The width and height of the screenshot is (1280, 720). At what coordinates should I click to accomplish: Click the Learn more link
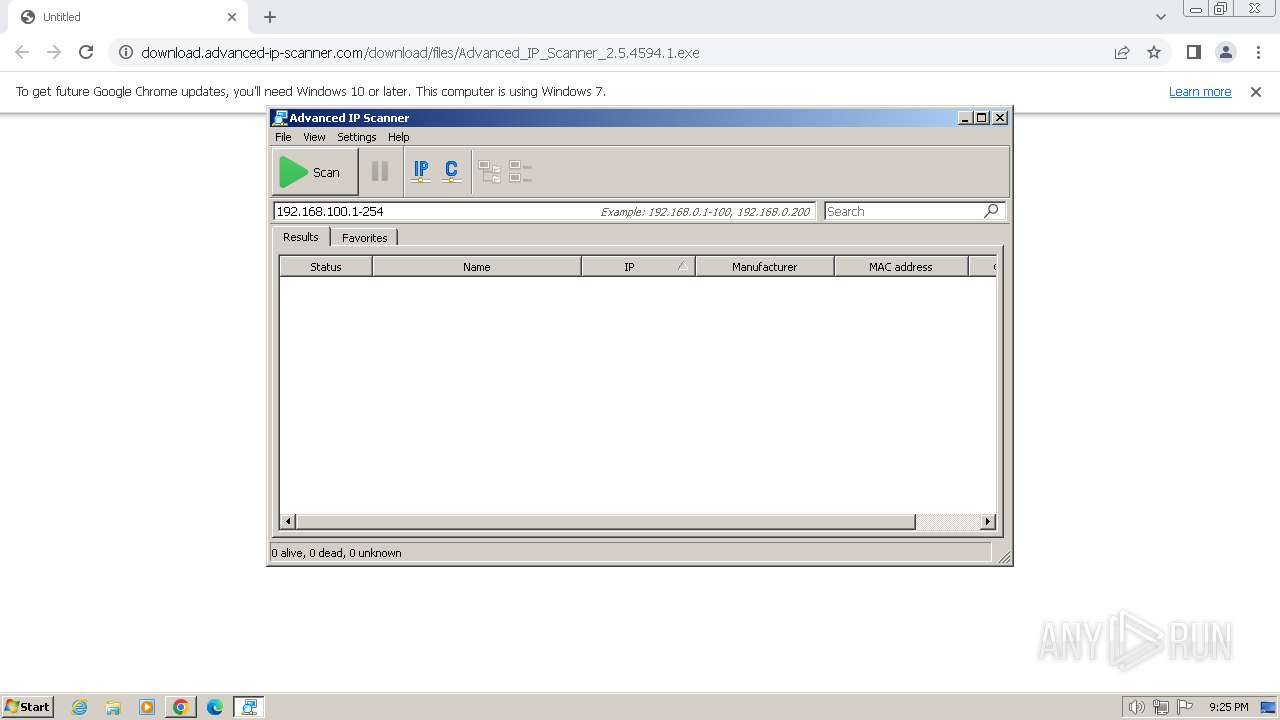1200,91
